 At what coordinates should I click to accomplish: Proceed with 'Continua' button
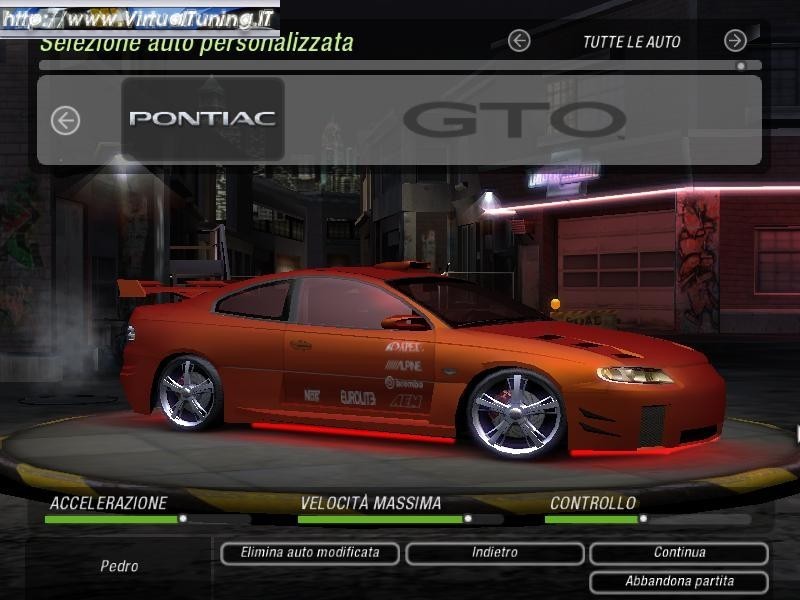679,553
